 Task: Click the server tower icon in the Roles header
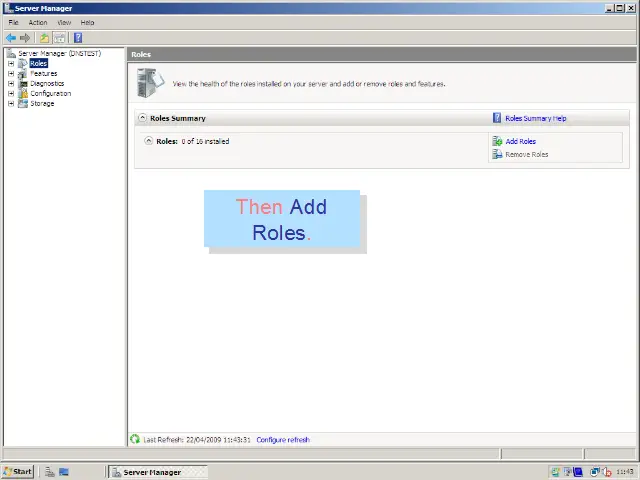[150, 83]
